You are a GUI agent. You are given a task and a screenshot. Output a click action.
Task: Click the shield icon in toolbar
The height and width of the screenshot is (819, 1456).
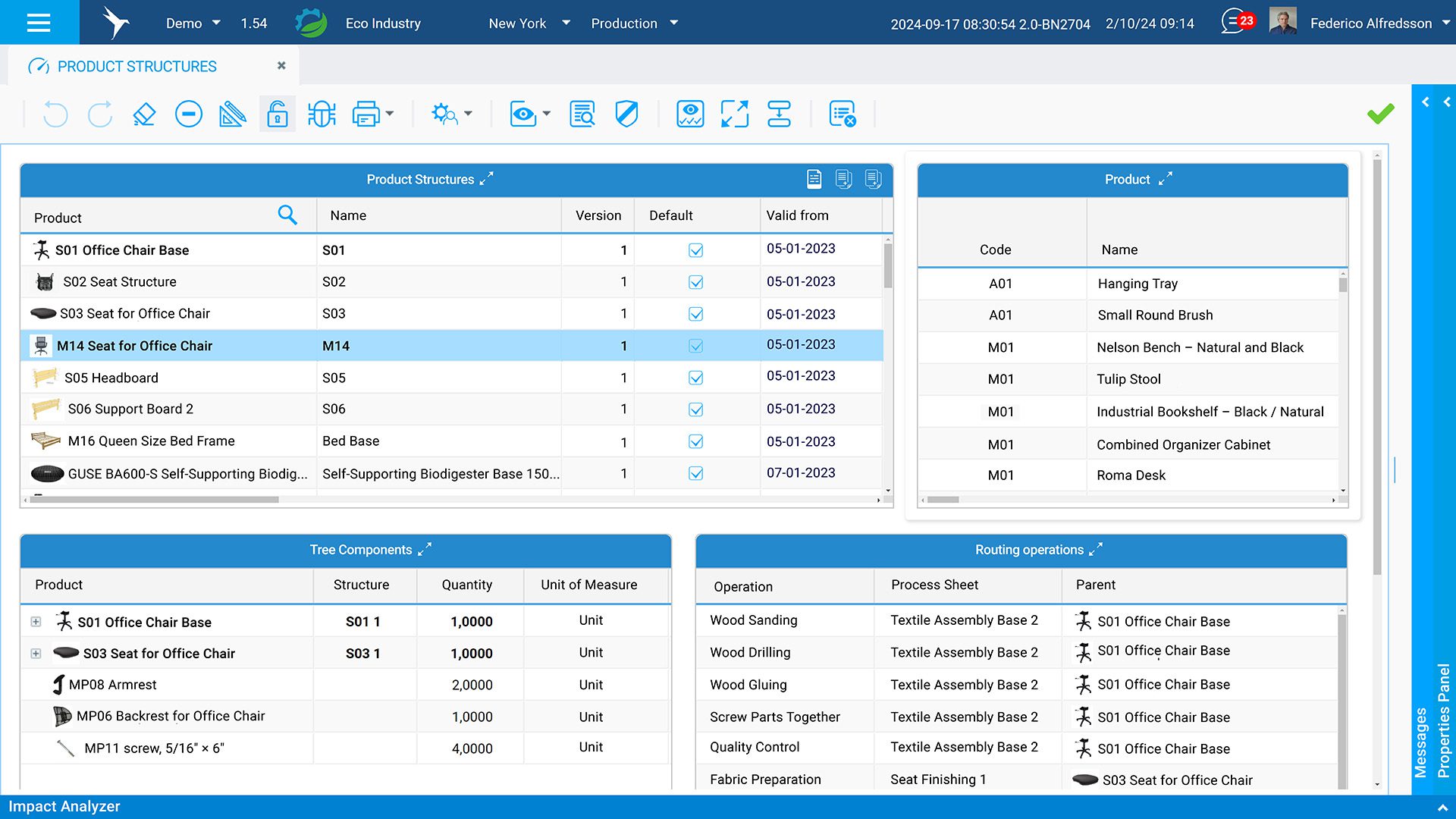626,115
